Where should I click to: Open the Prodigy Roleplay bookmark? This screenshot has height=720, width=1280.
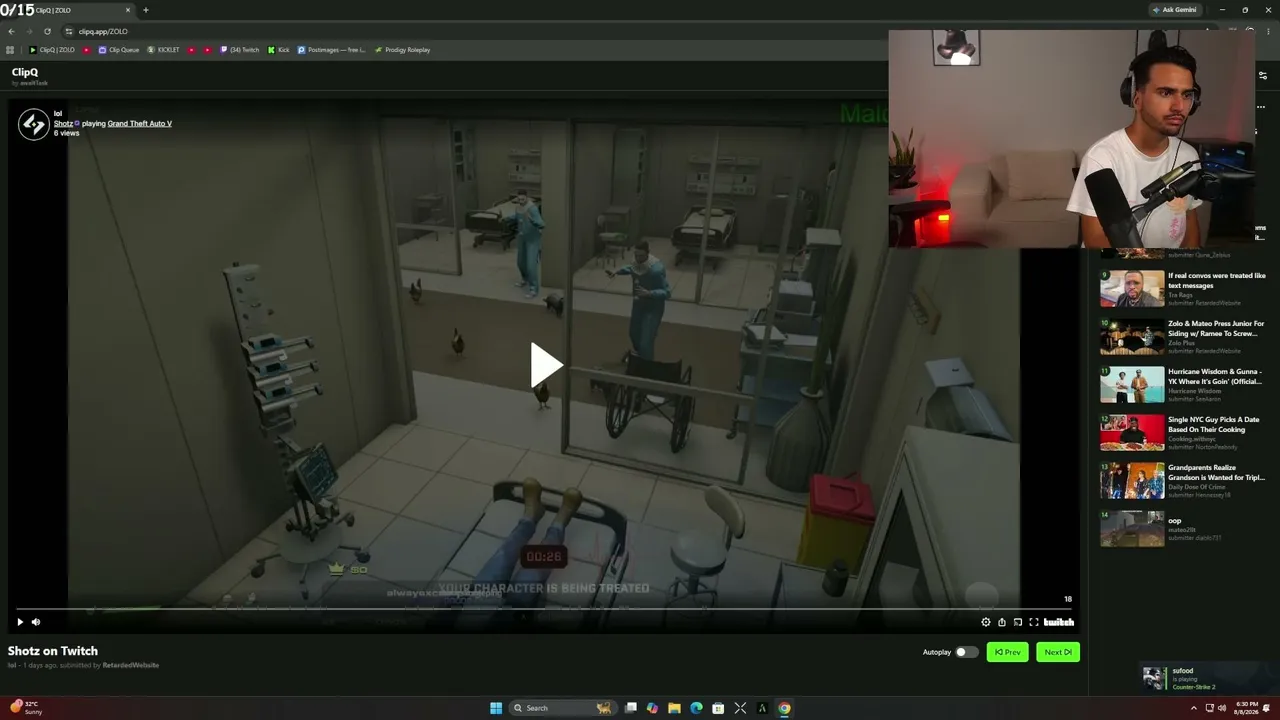(x=402, y=50)
